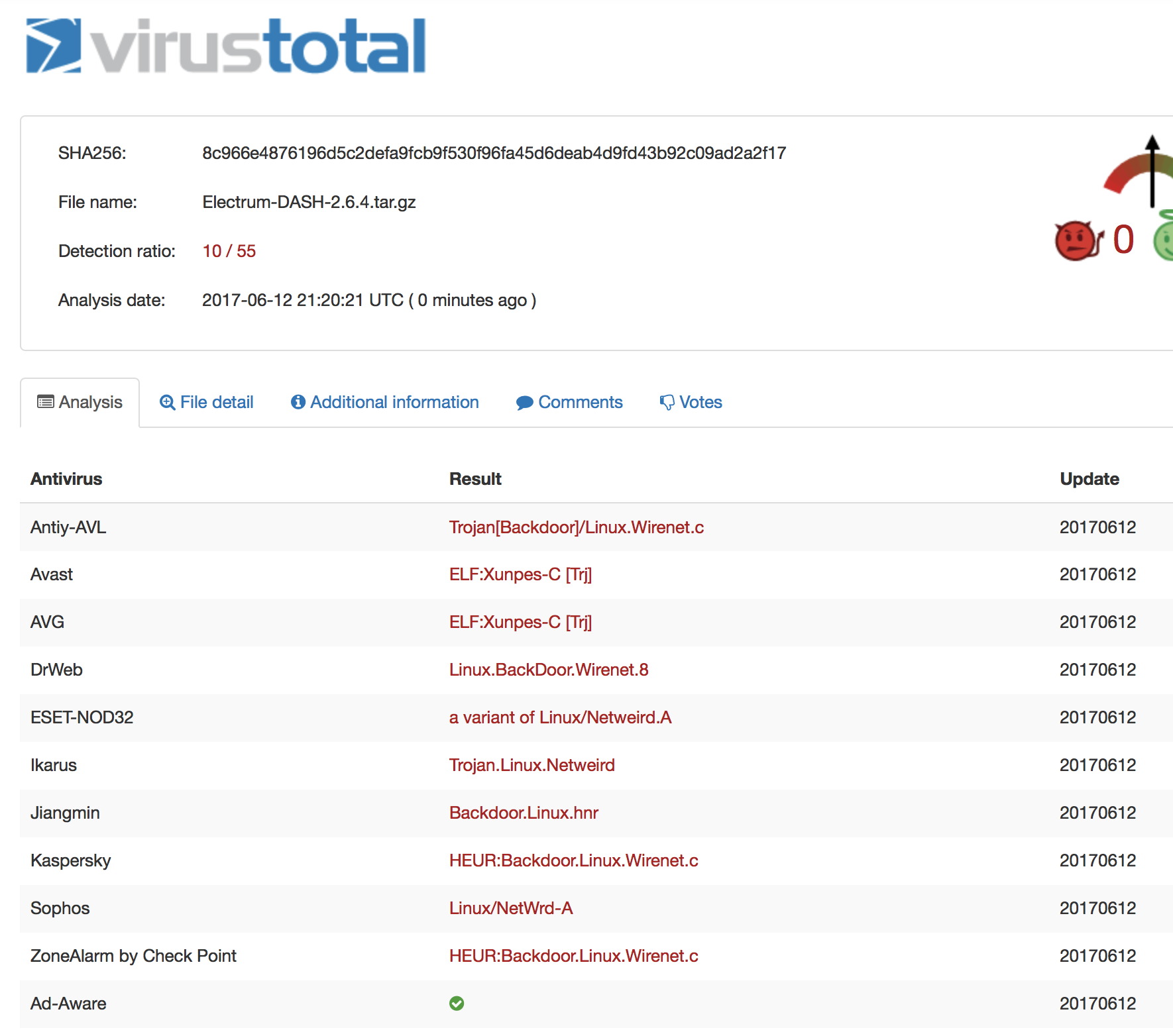Click the Kaspersky antivirus name

[x=71, y=860]
